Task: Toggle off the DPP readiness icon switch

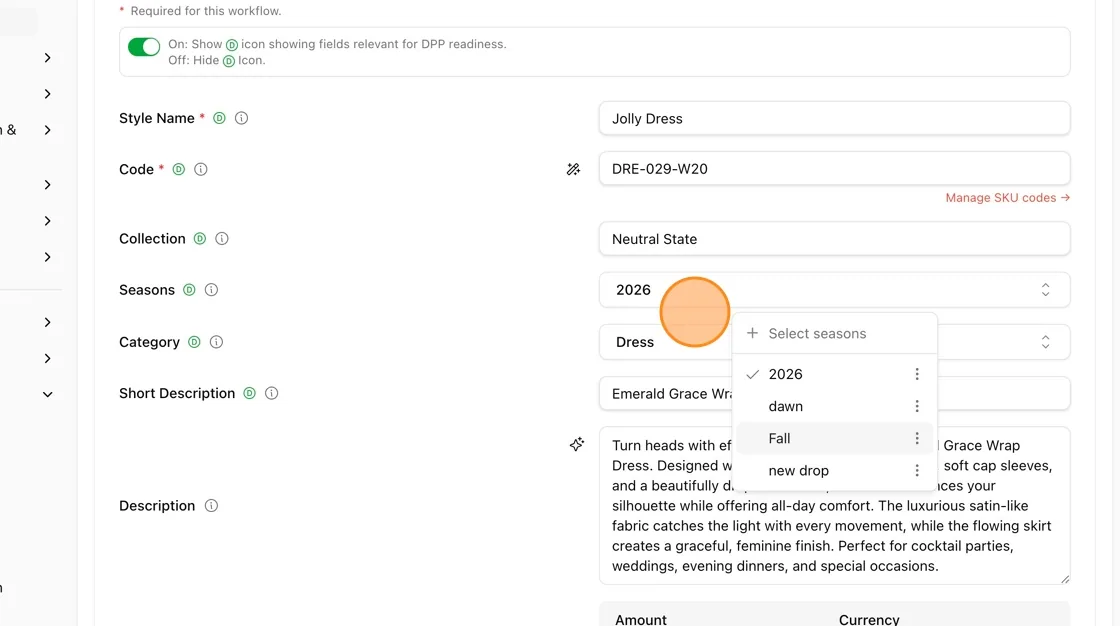Action: point(144,47)
